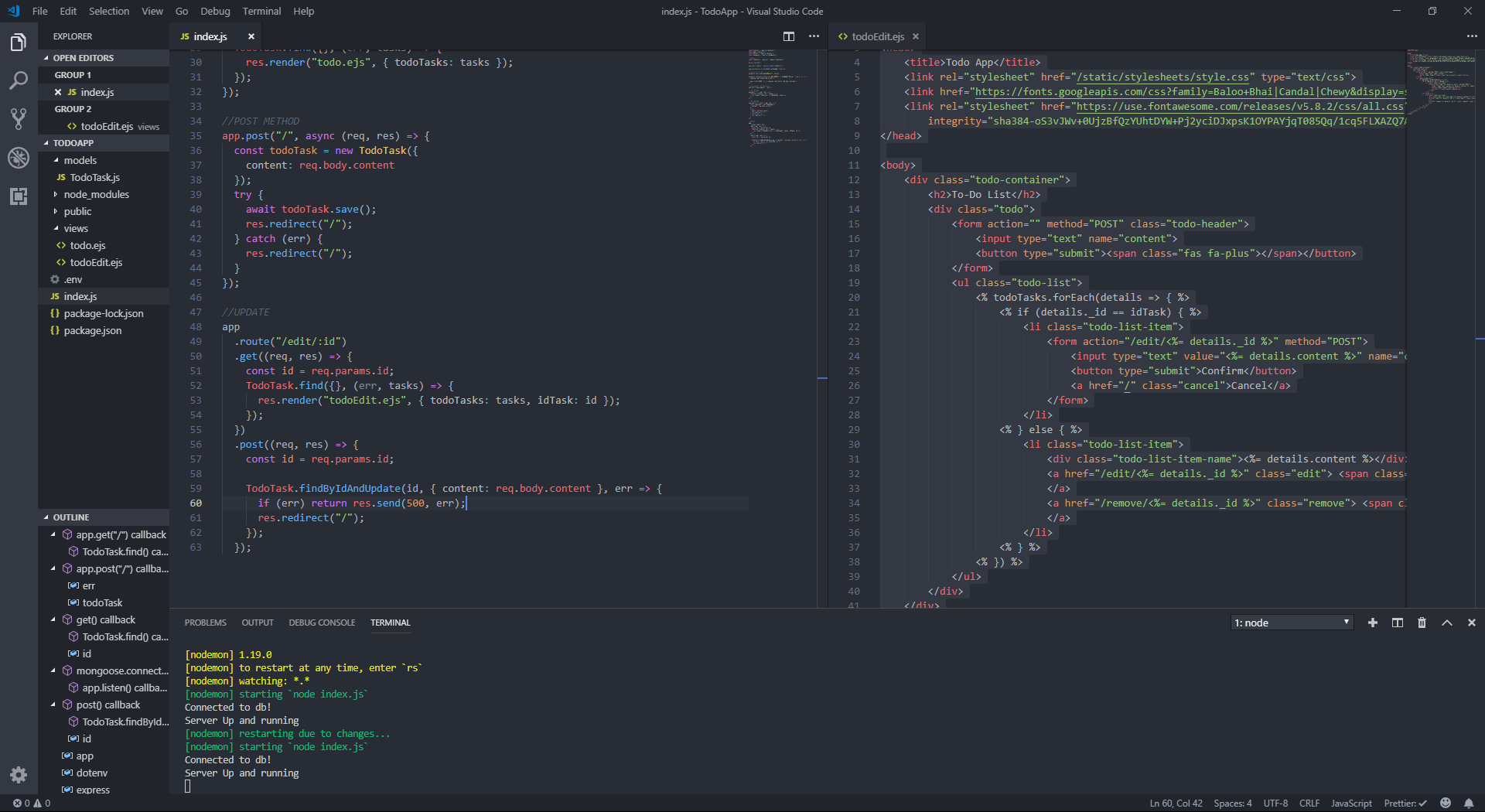1485x812 pixels.
Task: Expand the node_modules folder
Action: click(96, 194)
